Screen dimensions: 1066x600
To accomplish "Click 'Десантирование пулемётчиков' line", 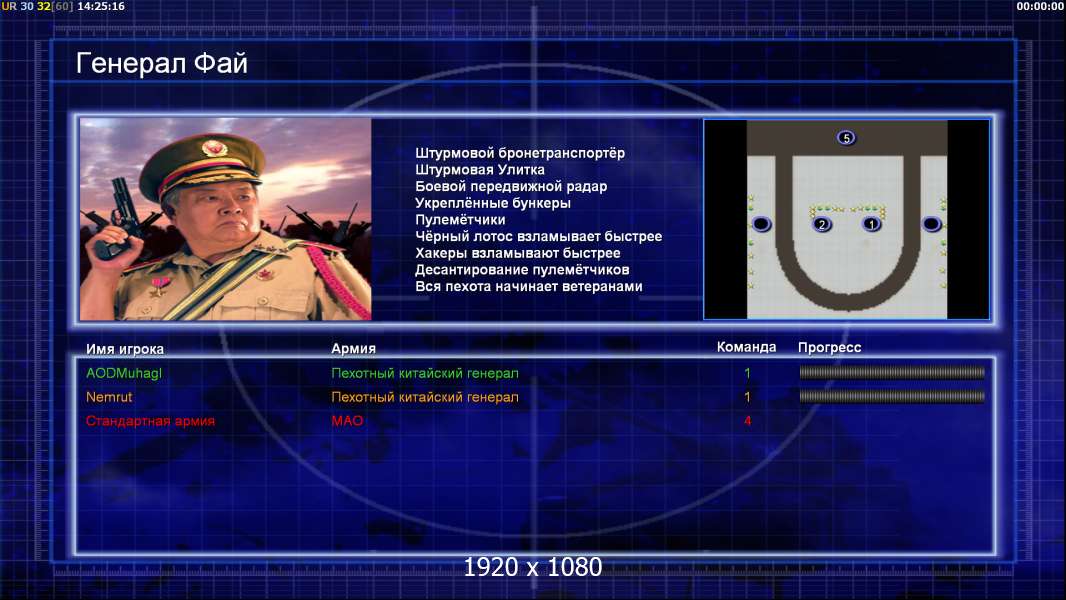I will tap(522, 269).
